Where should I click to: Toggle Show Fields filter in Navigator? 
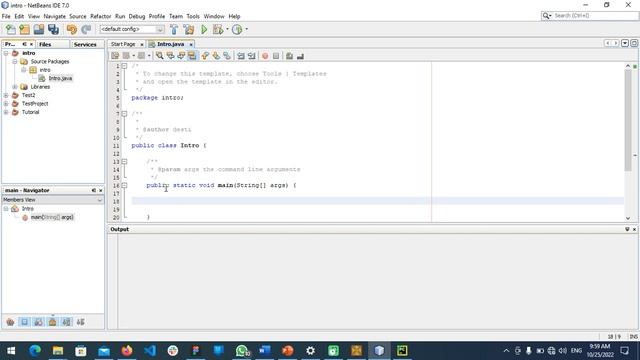click(x=24, y=322)
